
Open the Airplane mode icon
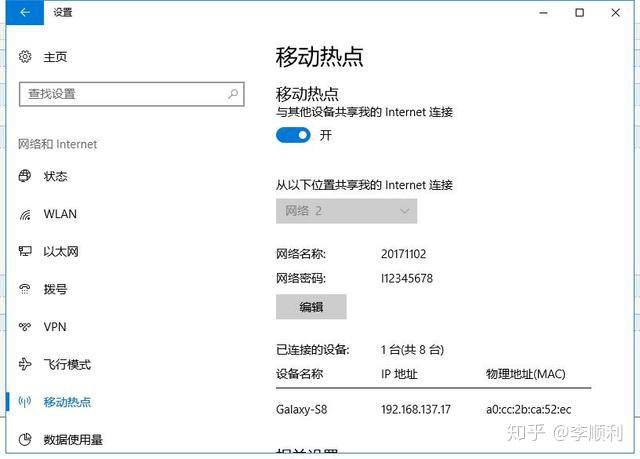coord(25,364)
